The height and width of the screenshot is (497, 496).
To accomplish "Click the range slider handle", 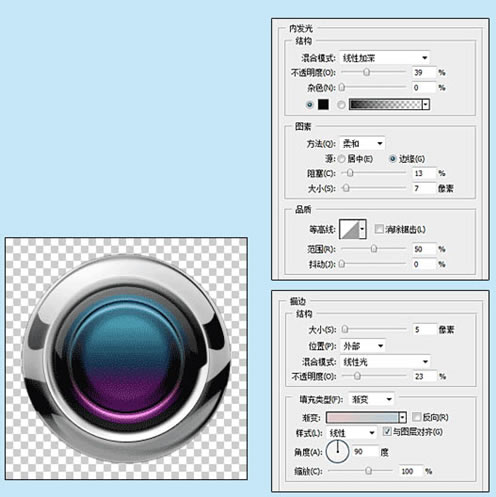I will [x=374, y=249].
